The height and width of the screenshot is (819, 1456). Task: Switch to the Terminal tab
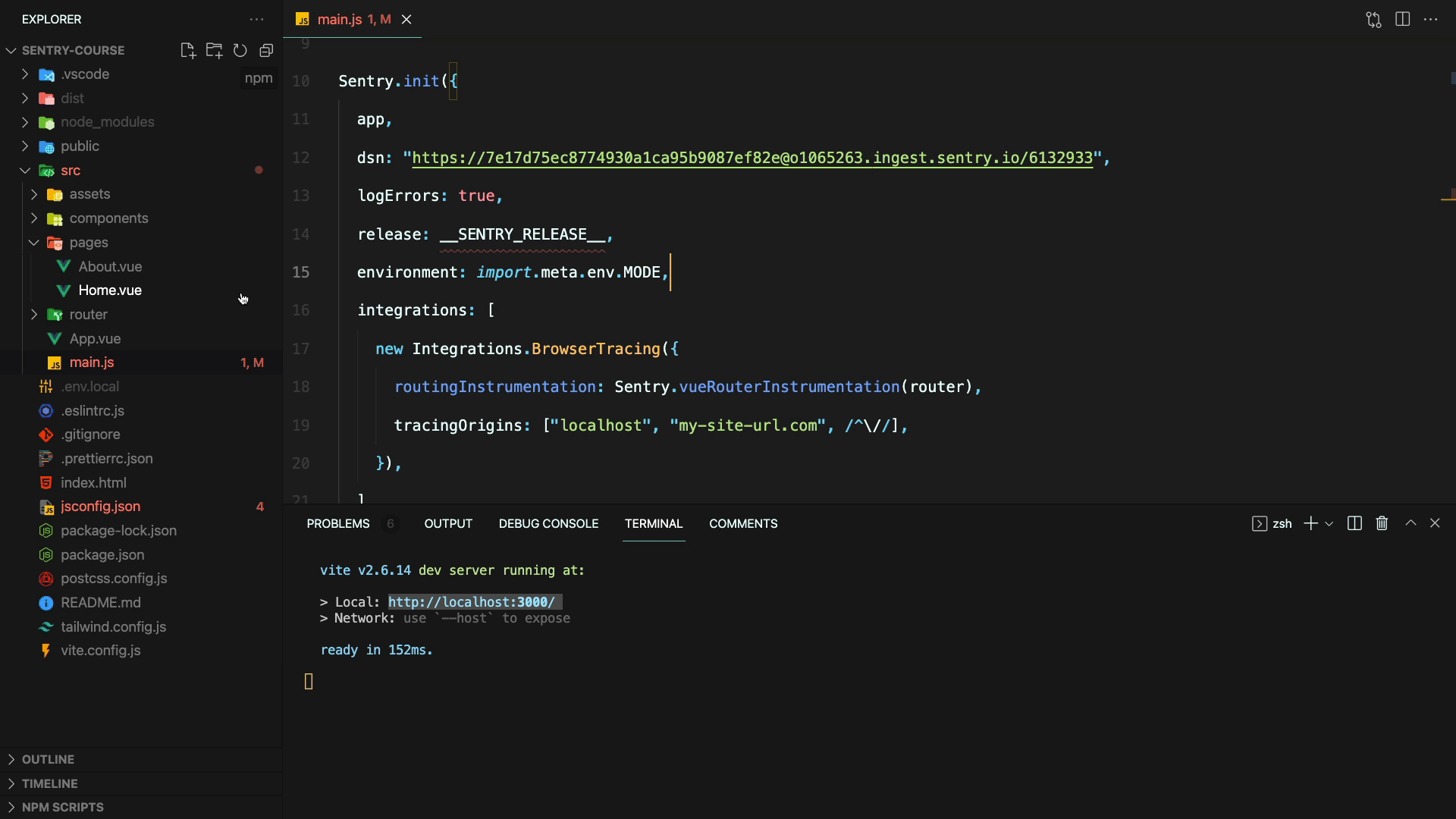click(x=654, y=523)
